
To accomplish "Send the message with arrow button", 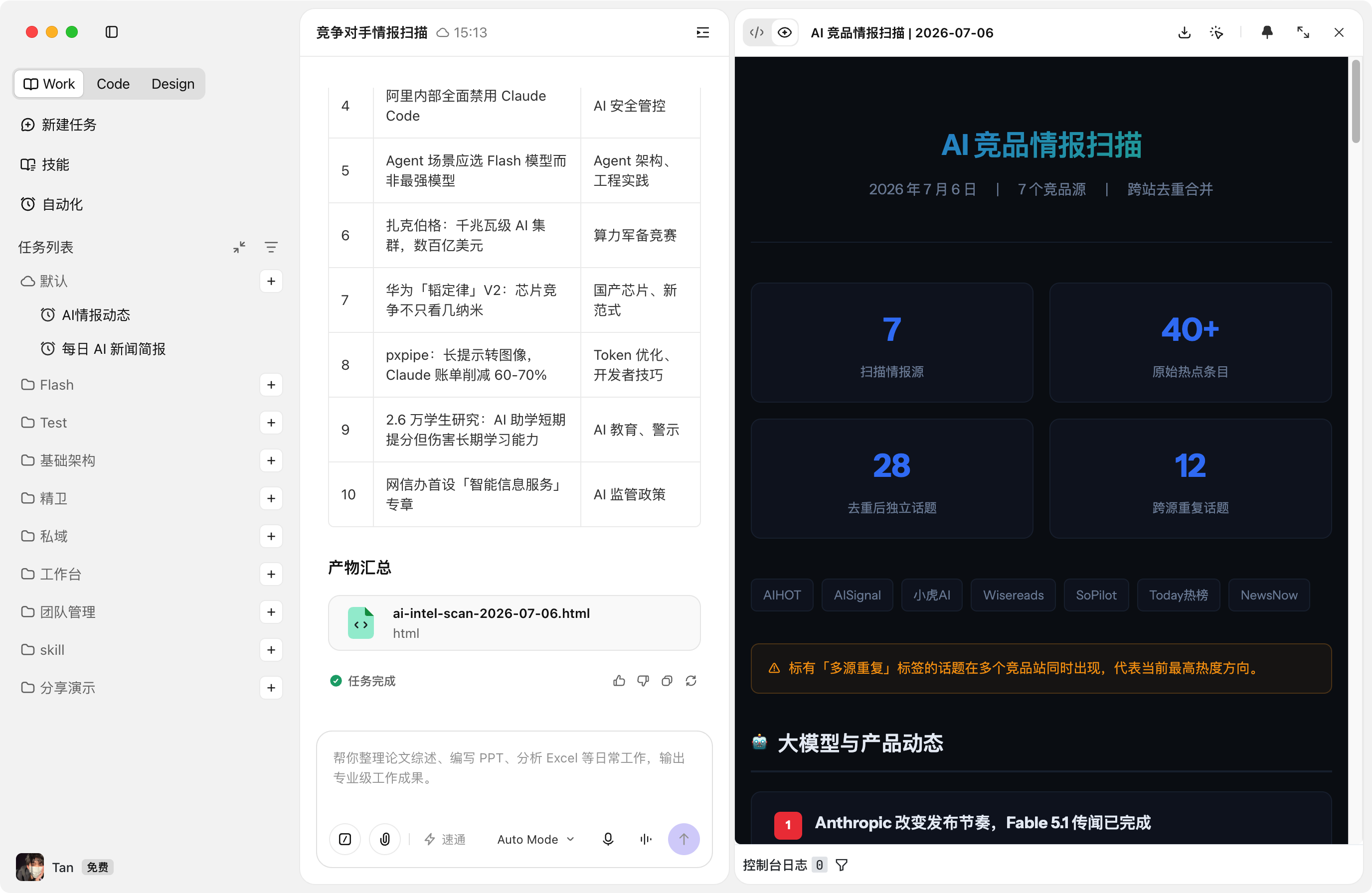I will pyautogui.click(x=684, y=839).
